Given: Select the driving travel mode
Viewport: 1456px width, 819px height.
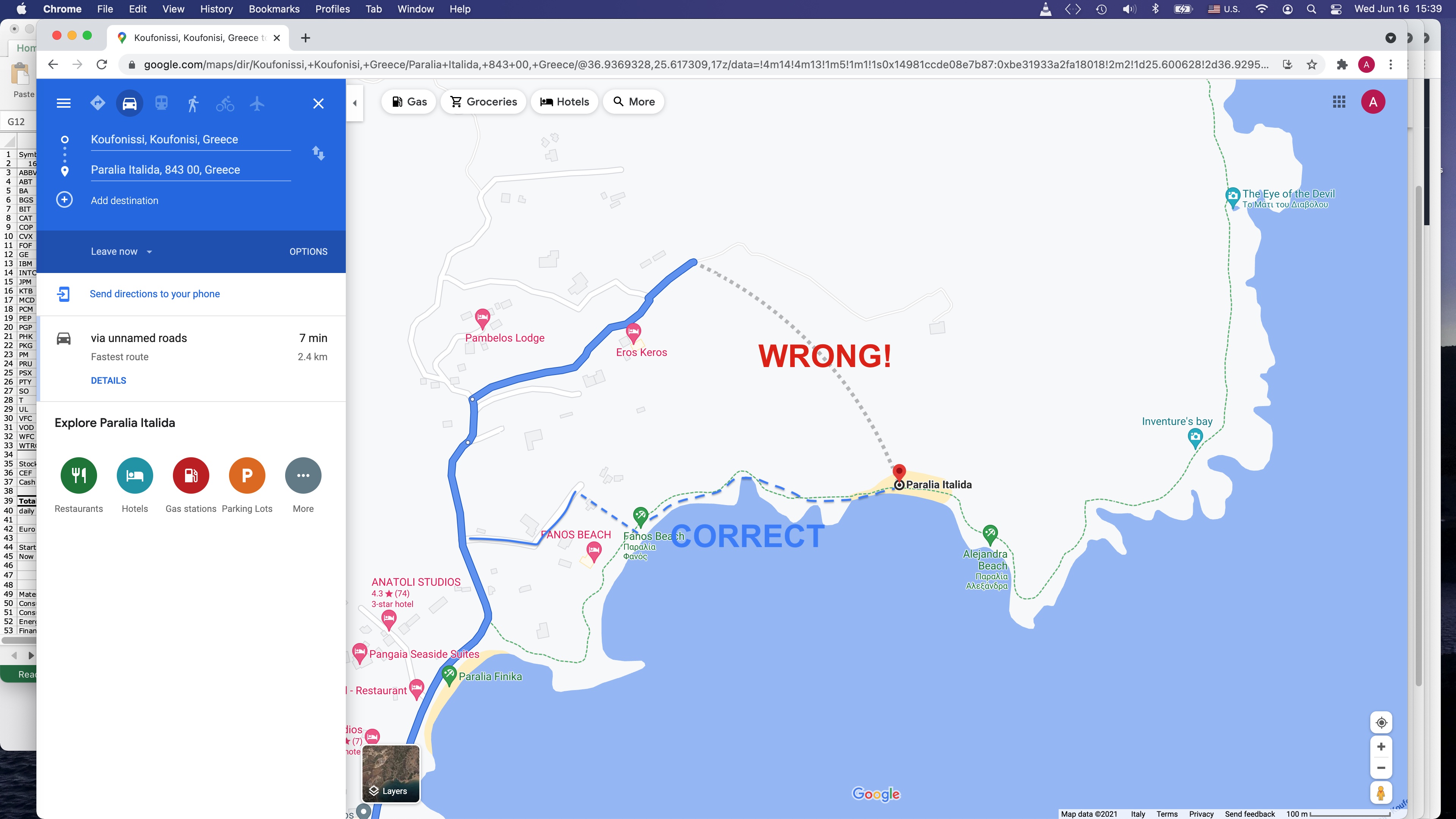Looking at the screenshot, I should click(129, 104).
